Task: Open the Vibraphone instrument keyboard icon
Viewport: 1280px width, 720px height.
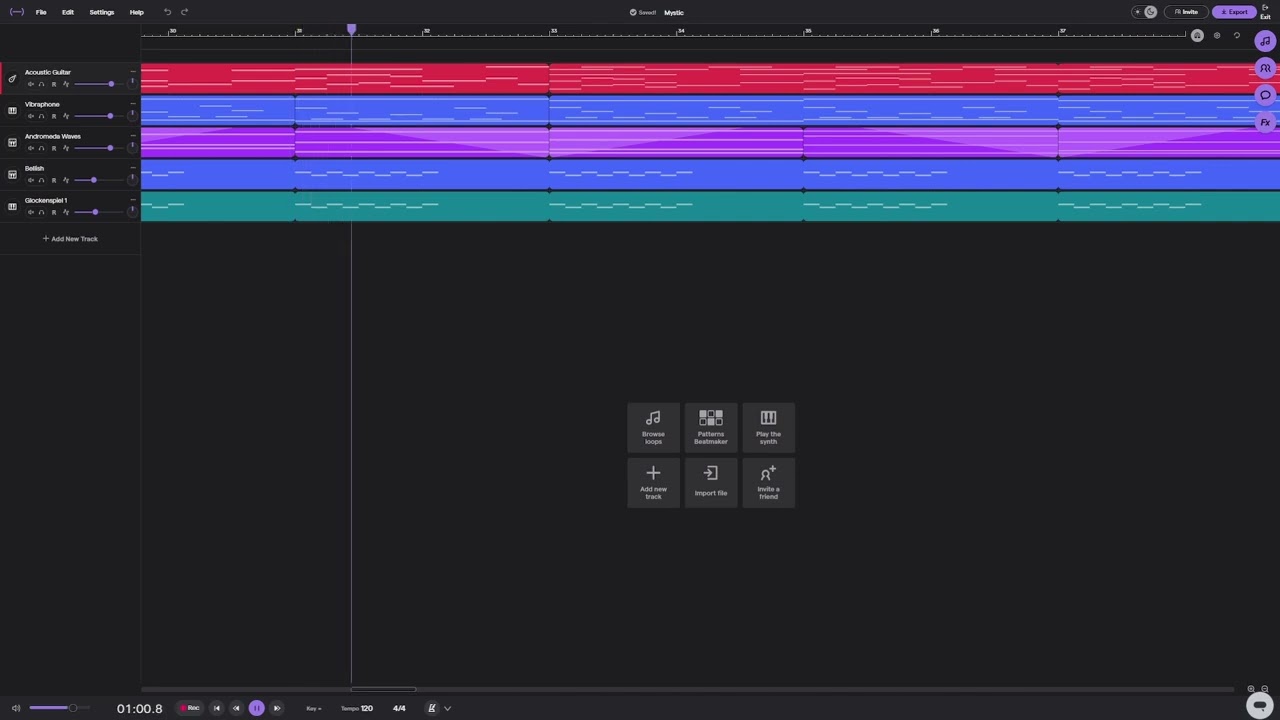Action: (12, 110)
